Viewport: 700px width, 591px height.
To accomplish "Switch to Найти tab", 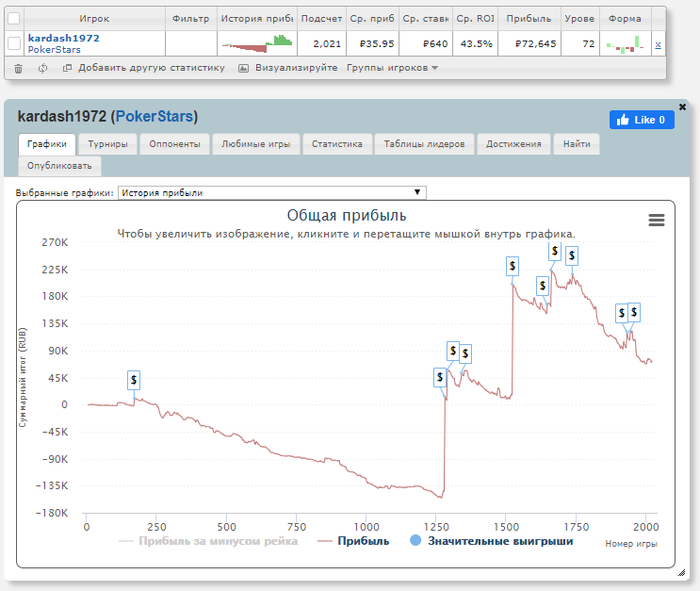I will pos(576,144).
